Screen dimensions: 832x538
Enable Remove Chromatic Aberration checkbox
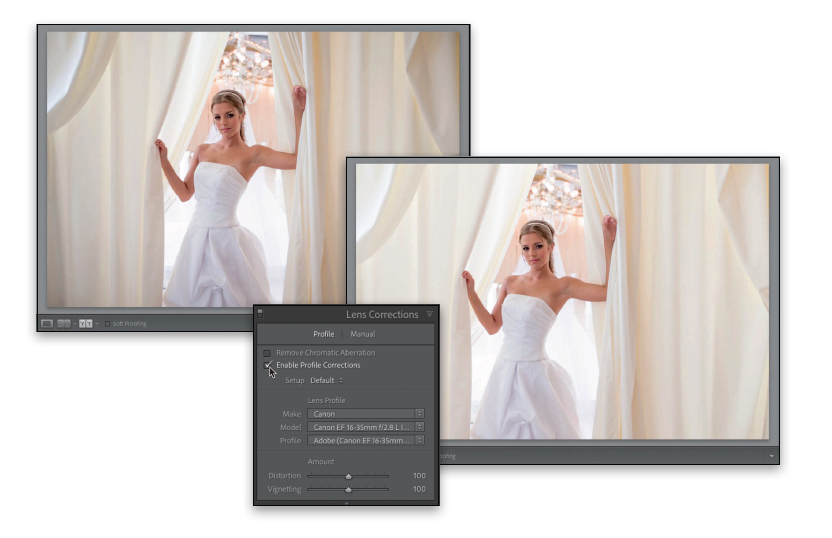pyautogui.click(x=266, y=353)
